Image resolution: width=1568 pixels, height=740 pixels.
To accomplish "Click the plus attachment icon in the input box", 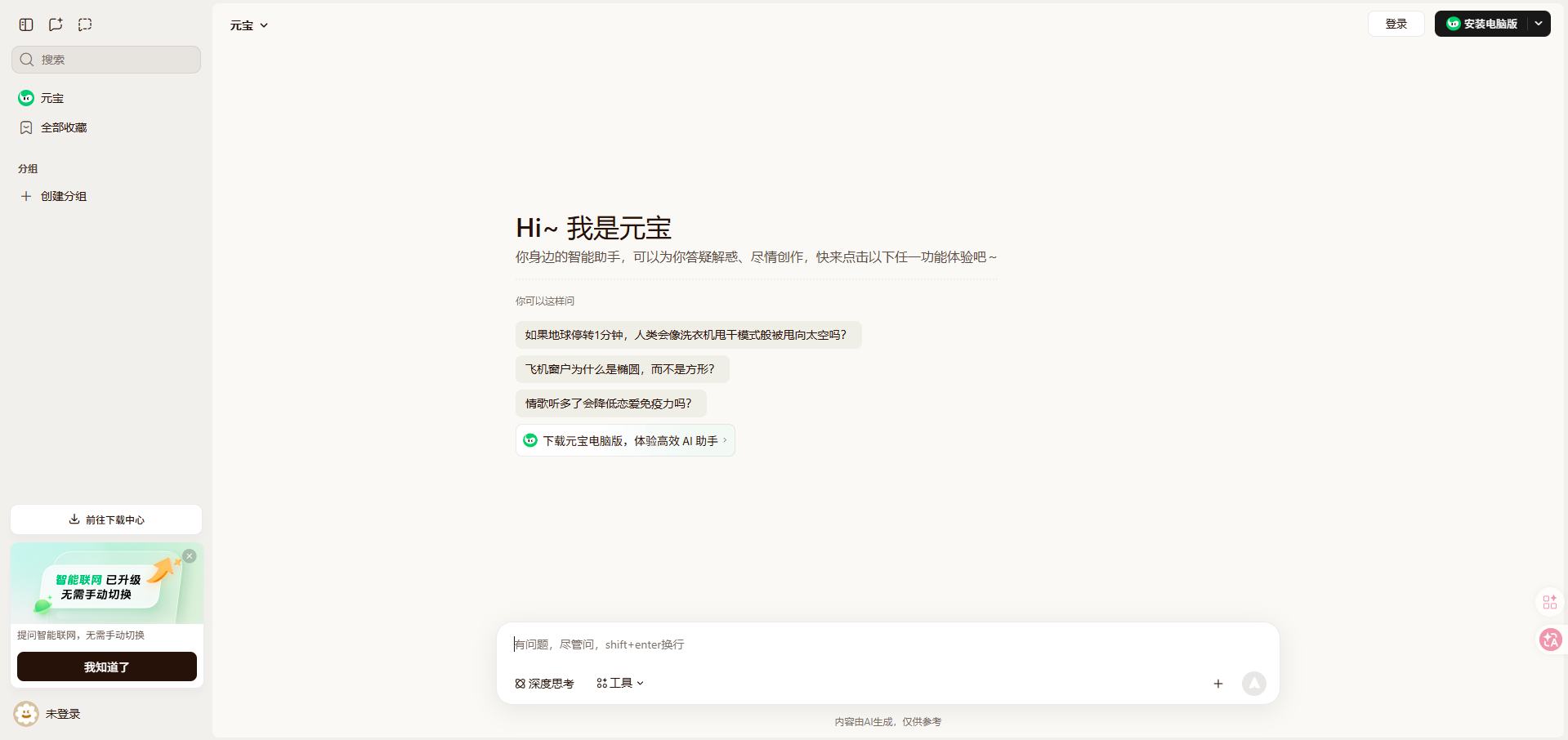I will (x=1218, y=684).
